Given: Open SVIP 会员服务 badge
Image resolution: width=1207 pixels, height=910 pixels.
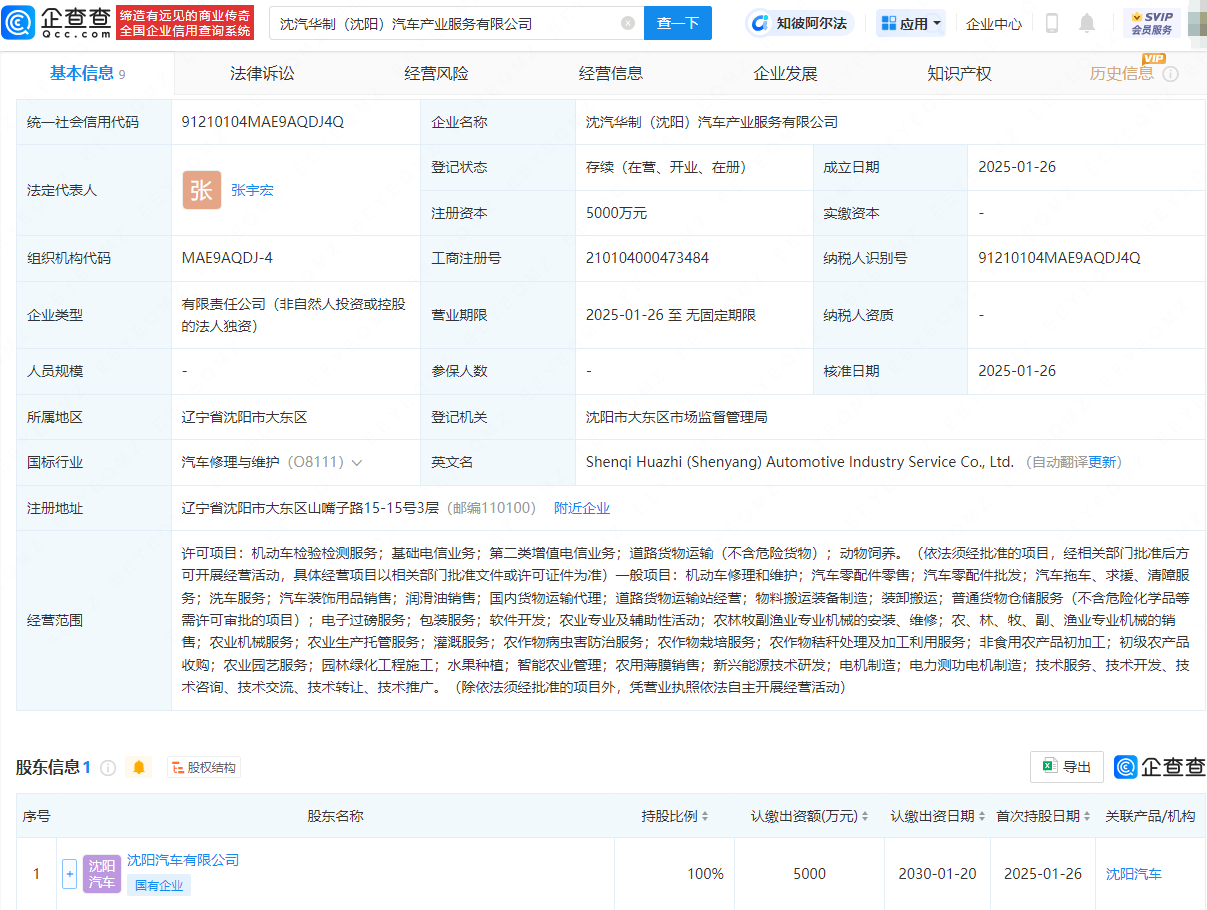Looking at the screenshot, I should pyautogui.click(x=1152, y=23).
